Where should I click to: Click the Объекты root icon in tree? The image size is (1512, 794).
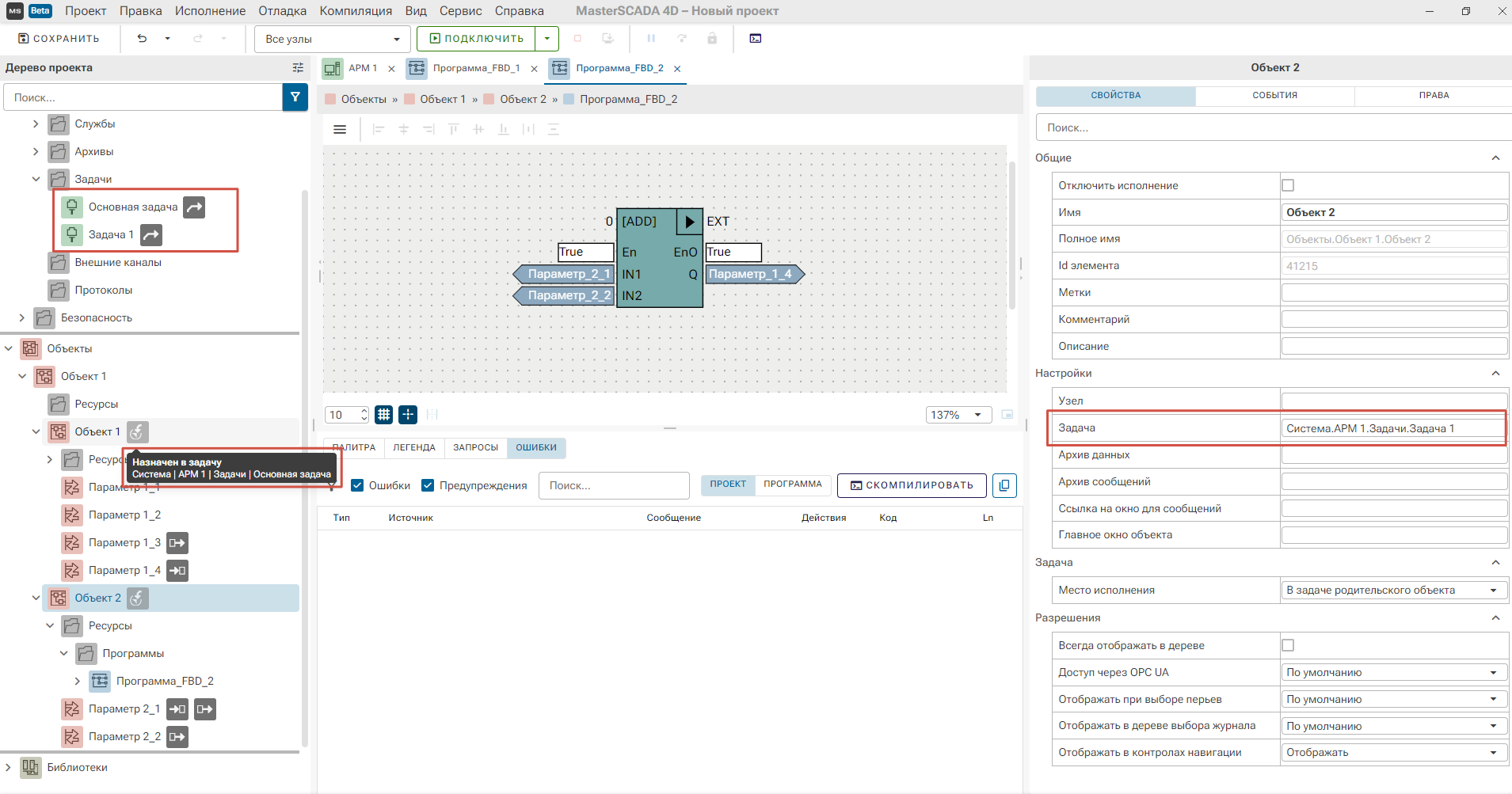click(31, 348)
